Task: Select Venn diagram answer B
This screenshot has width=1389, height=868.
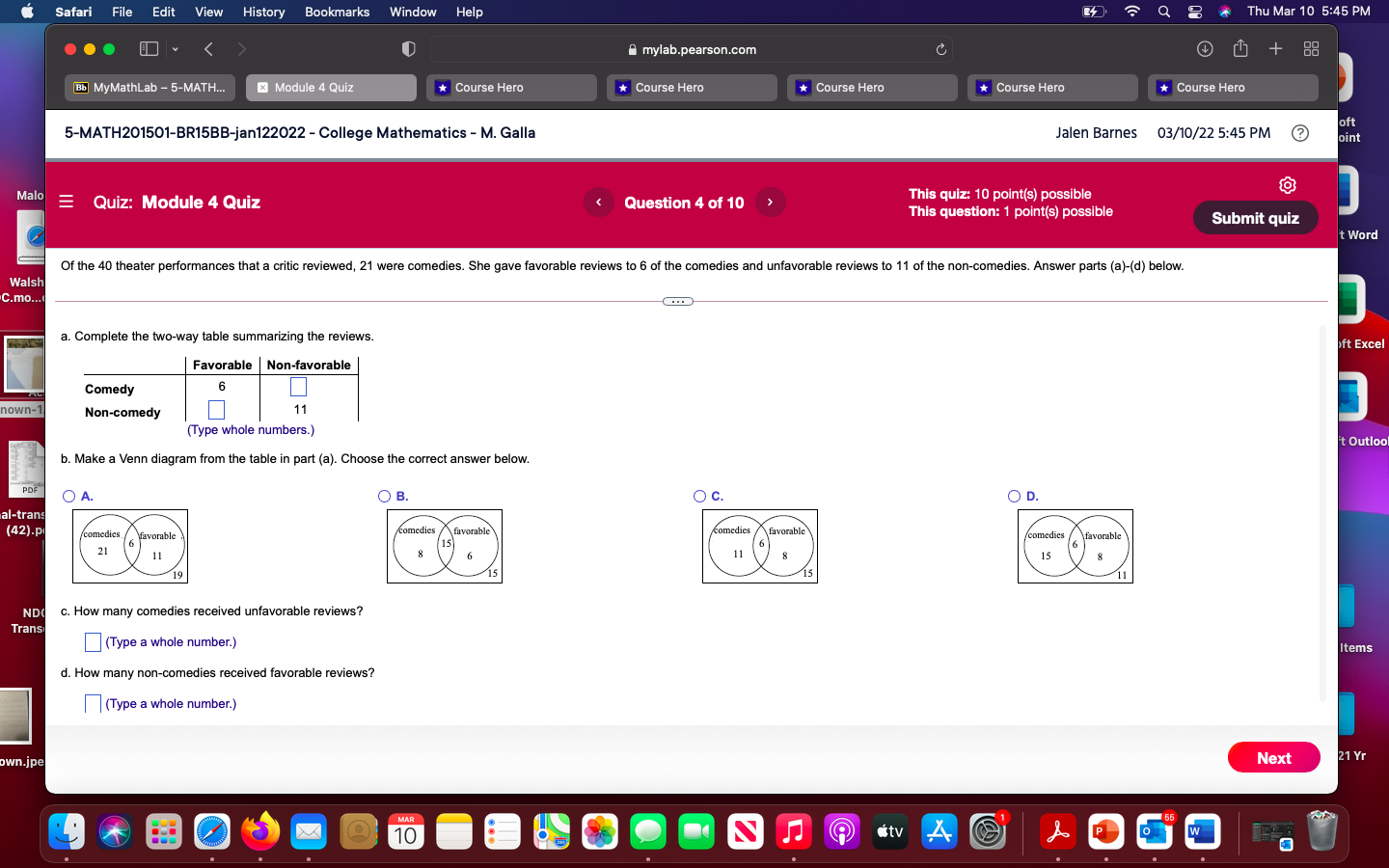Action: pyautogui.click(x=384, y=496)
